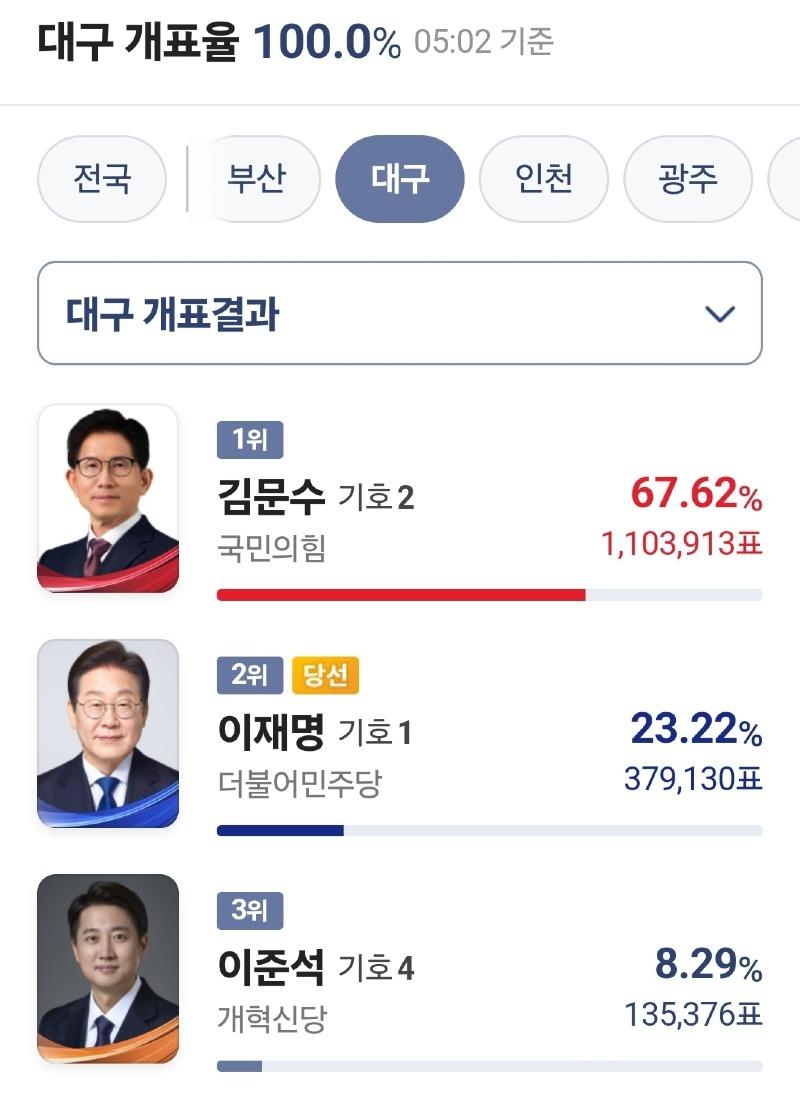Open the 인천 region tab
Viewport: 800px width, 1094px height.
544,179
